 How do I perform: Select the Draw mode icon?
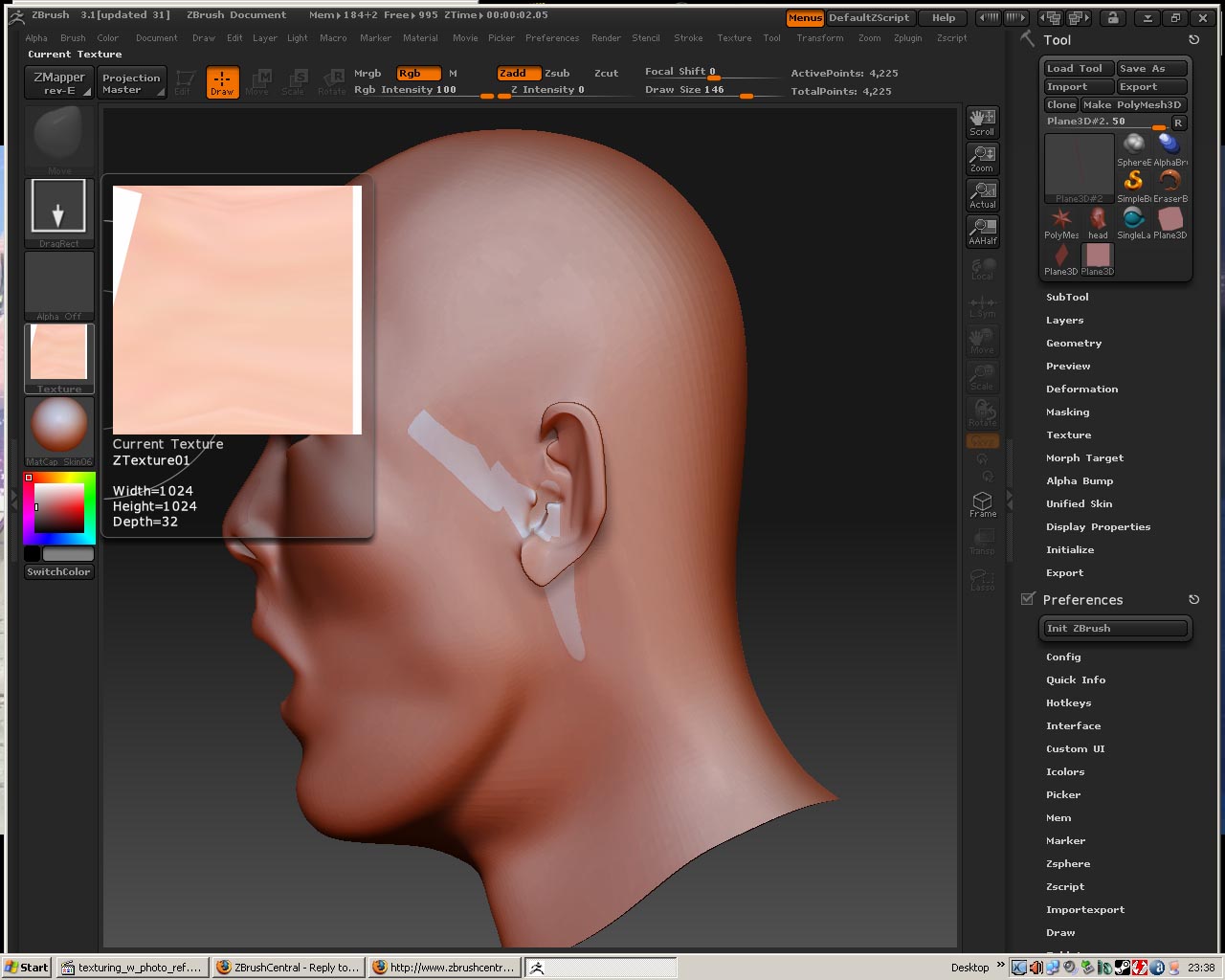click(222, 82)
